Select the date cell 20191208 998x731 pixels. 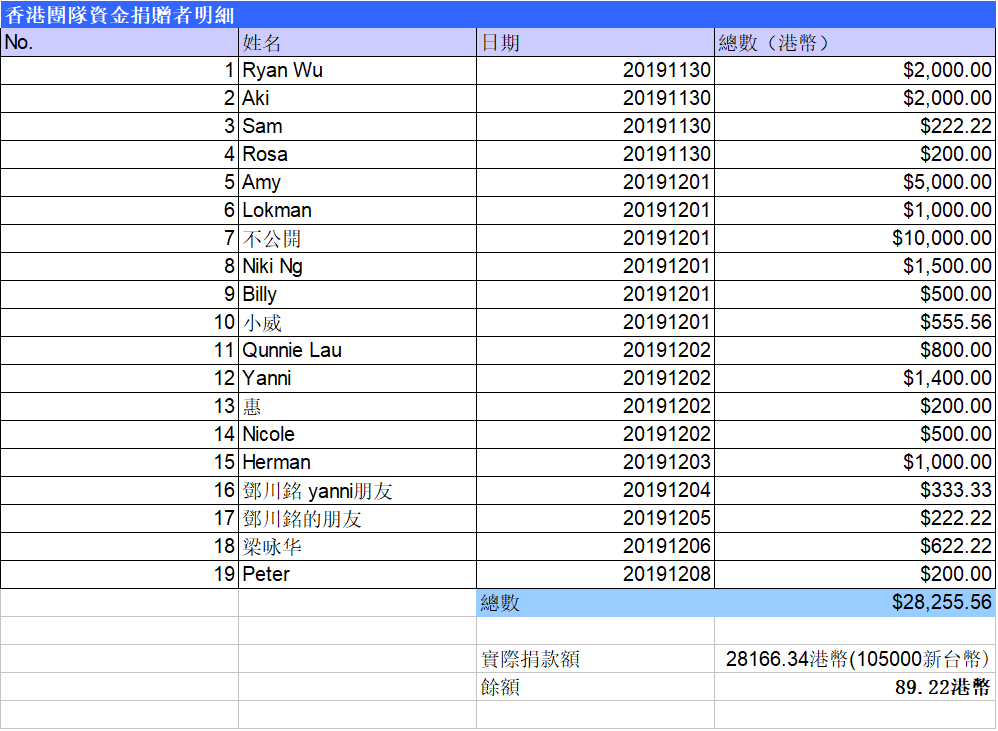pos(595,575)
